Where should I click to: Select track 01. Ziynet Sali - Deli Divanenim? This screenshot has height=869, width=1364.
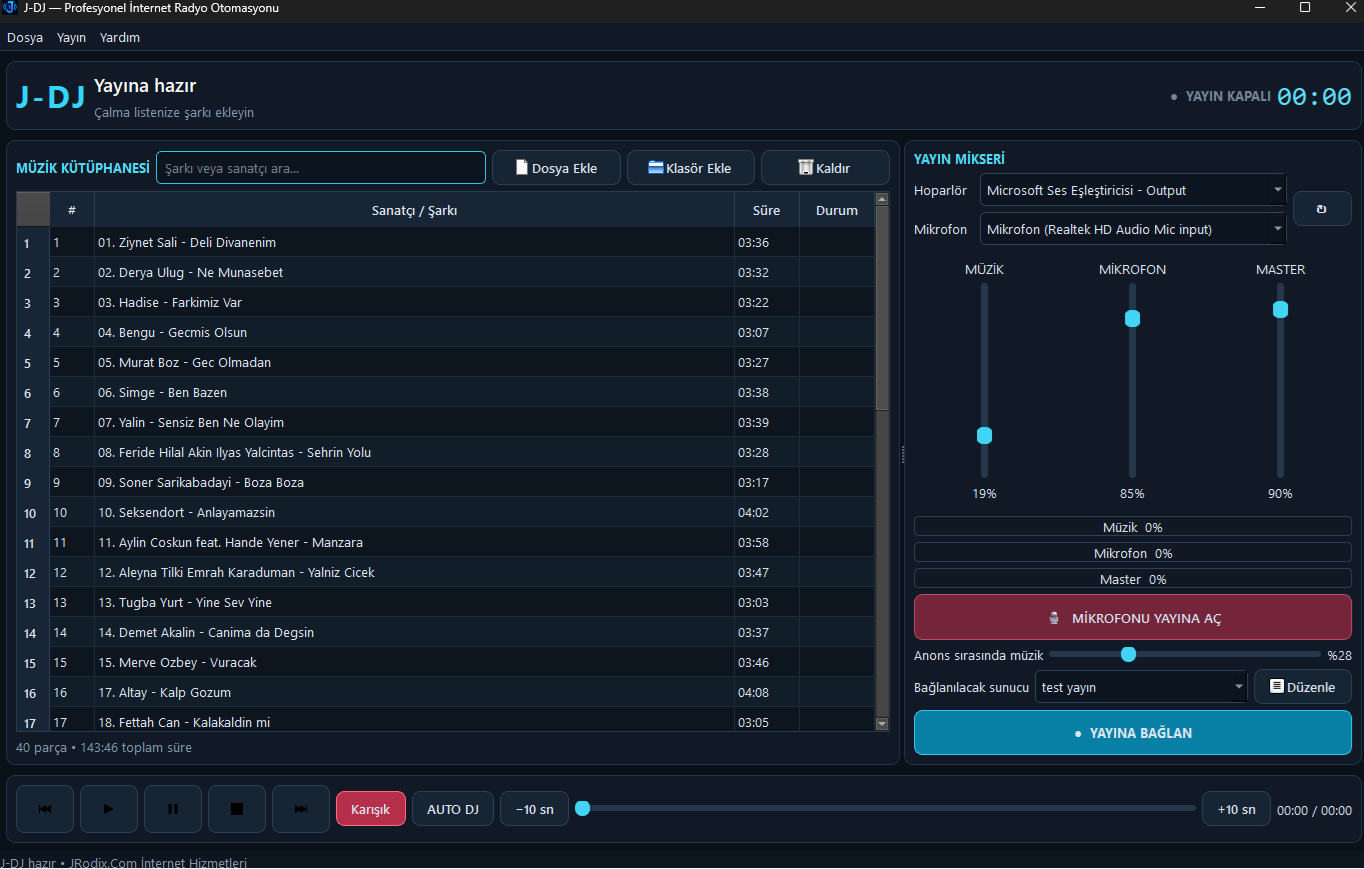[x=414, y=242]
